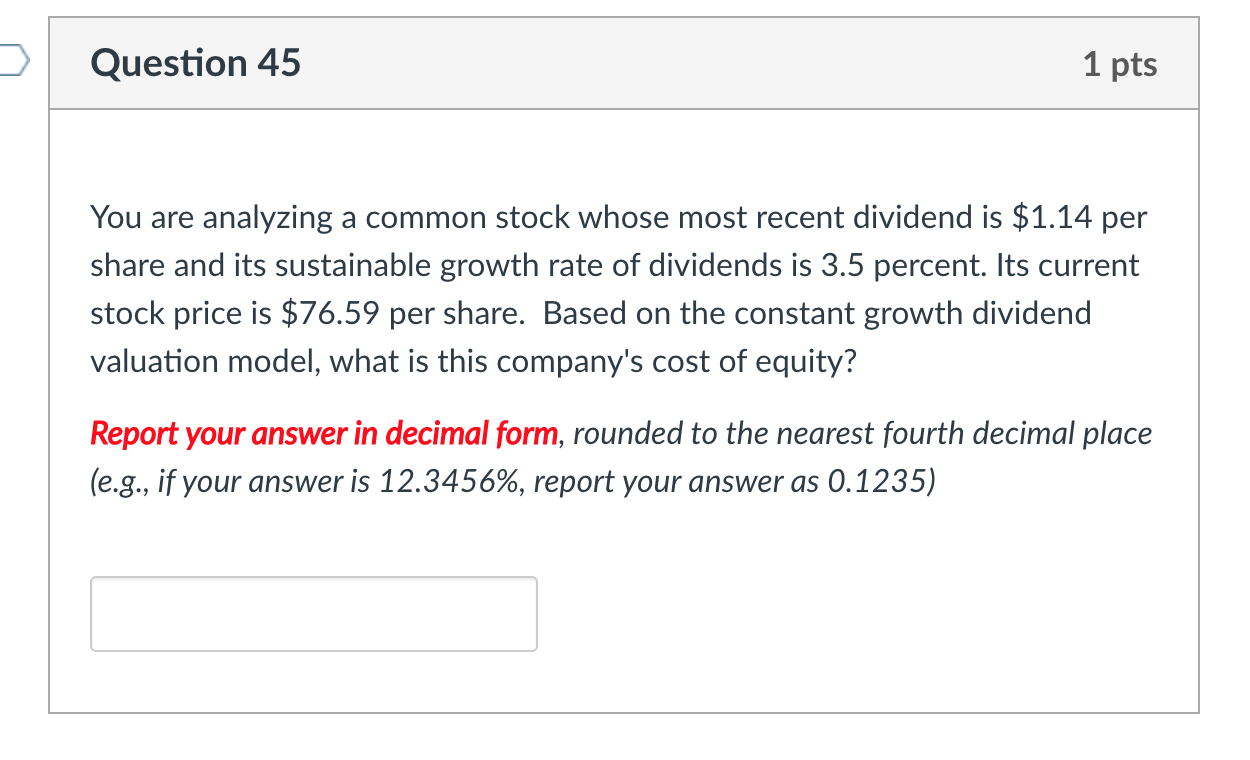
Task: Click the Question 45 title text
Action: (196, 63)
